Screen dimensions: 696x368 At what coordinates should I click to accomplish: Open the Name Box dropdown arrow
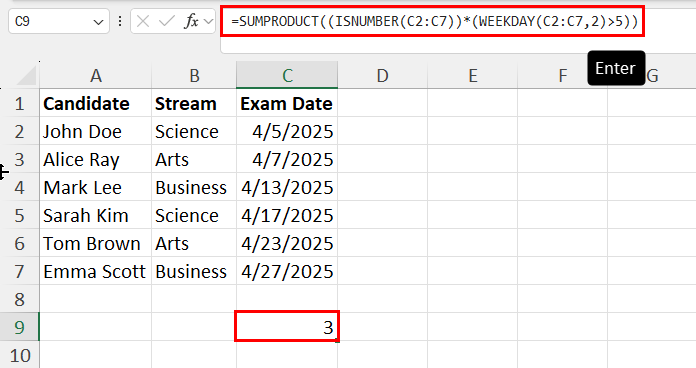99,22
